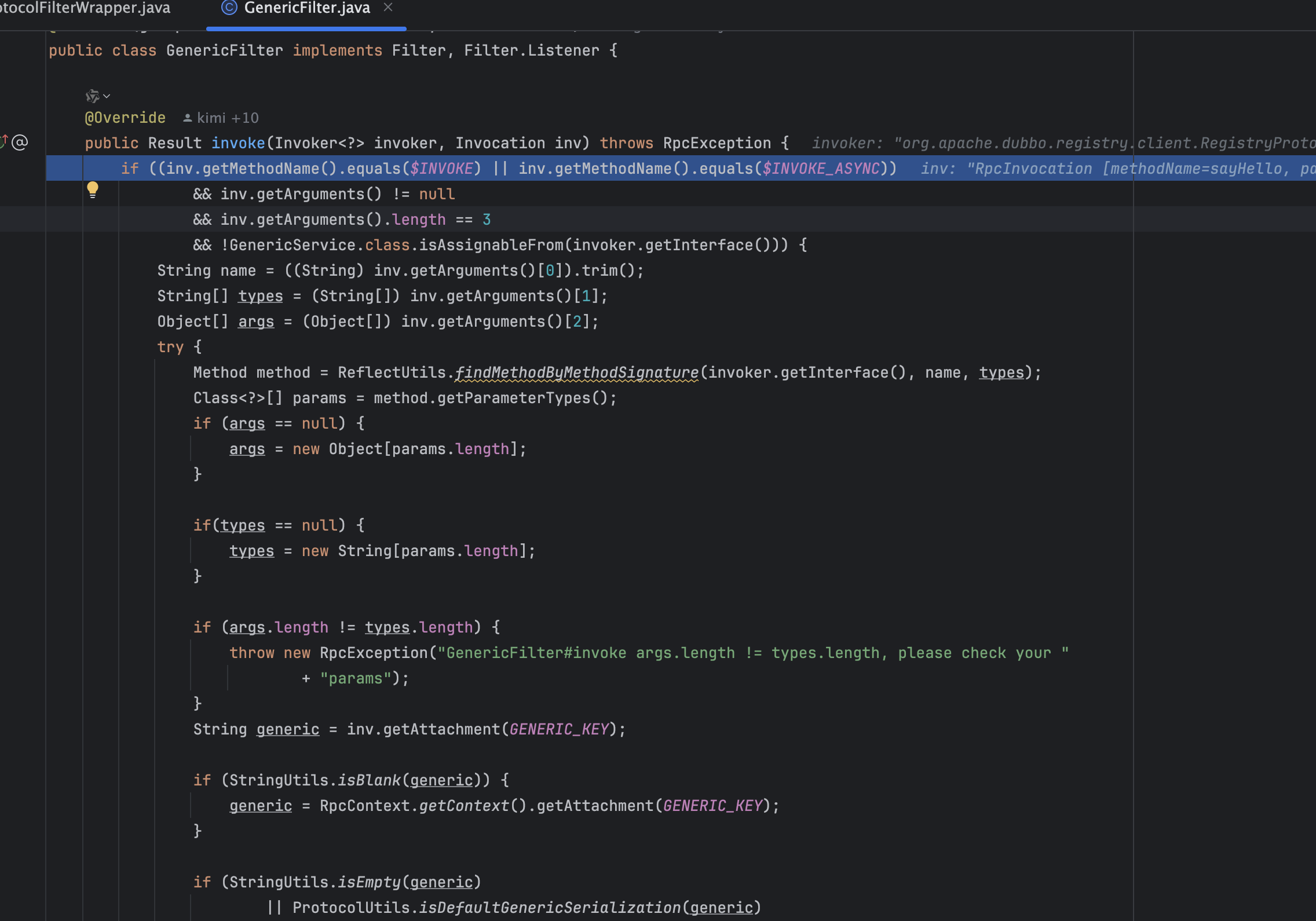Screen dimensions: 1316x921
Task: Click GENERIC_KEY in the RpcContext line
Action: (x=712, y=806)
